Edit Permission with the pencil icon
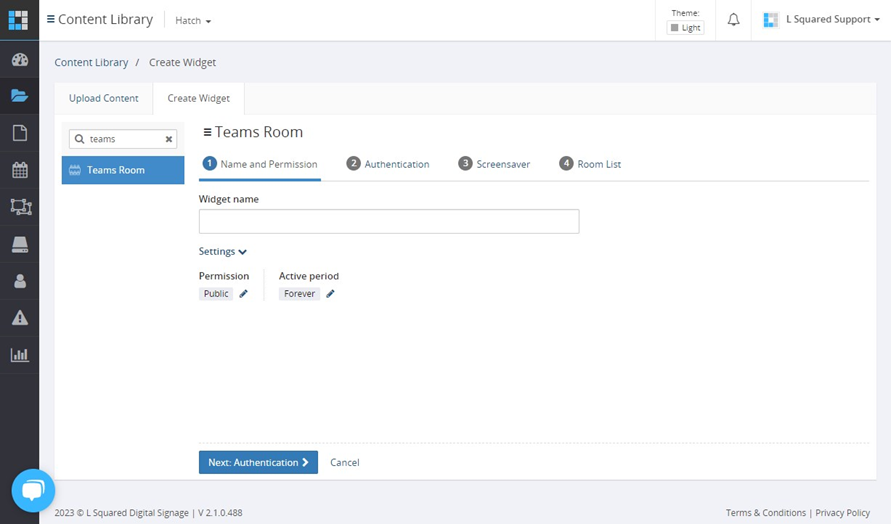891x524 pixels. [x=243, y=294]
